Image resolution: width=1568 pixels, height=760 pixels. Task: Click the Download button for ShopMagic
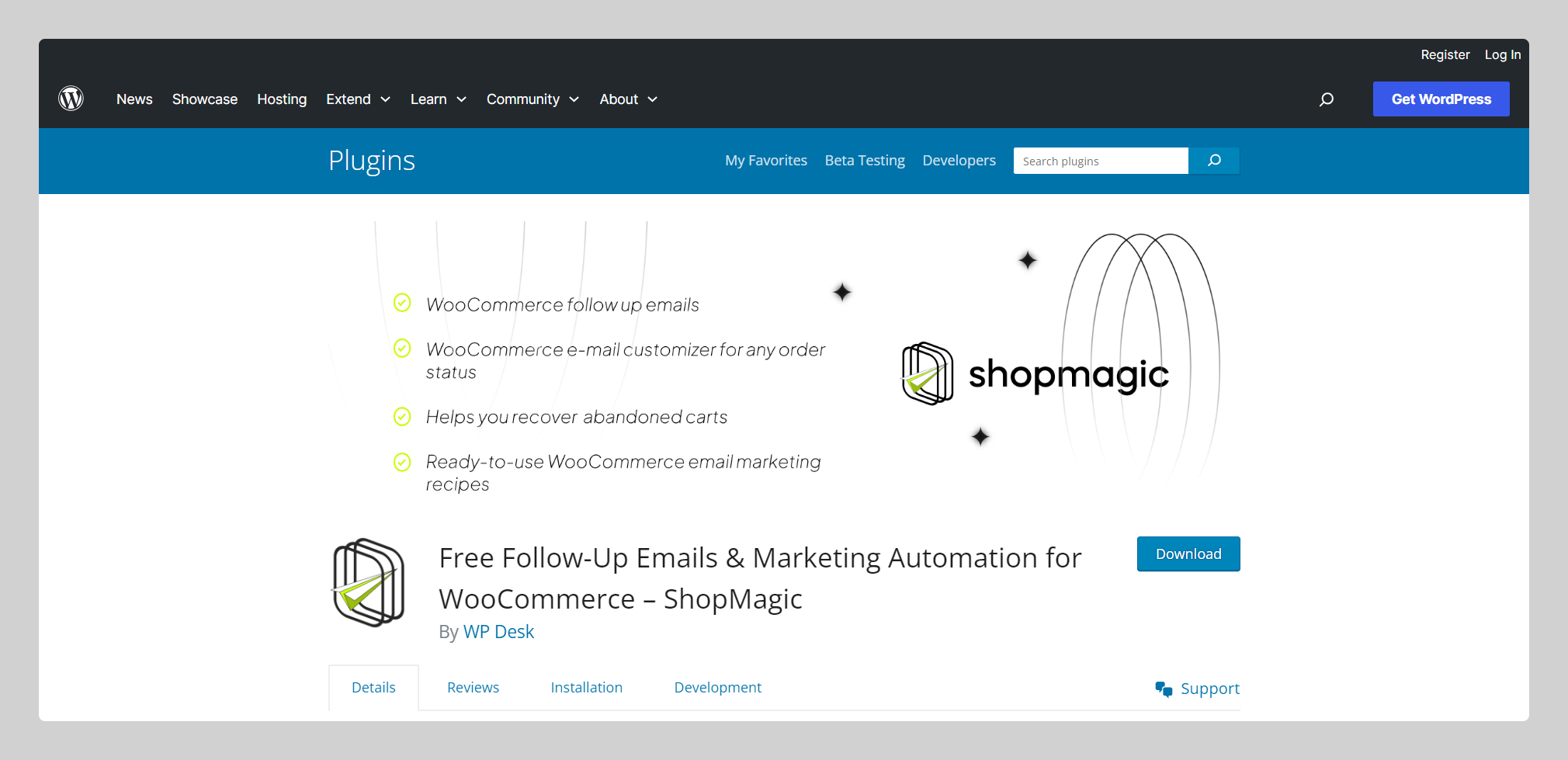pos(1188,554)
